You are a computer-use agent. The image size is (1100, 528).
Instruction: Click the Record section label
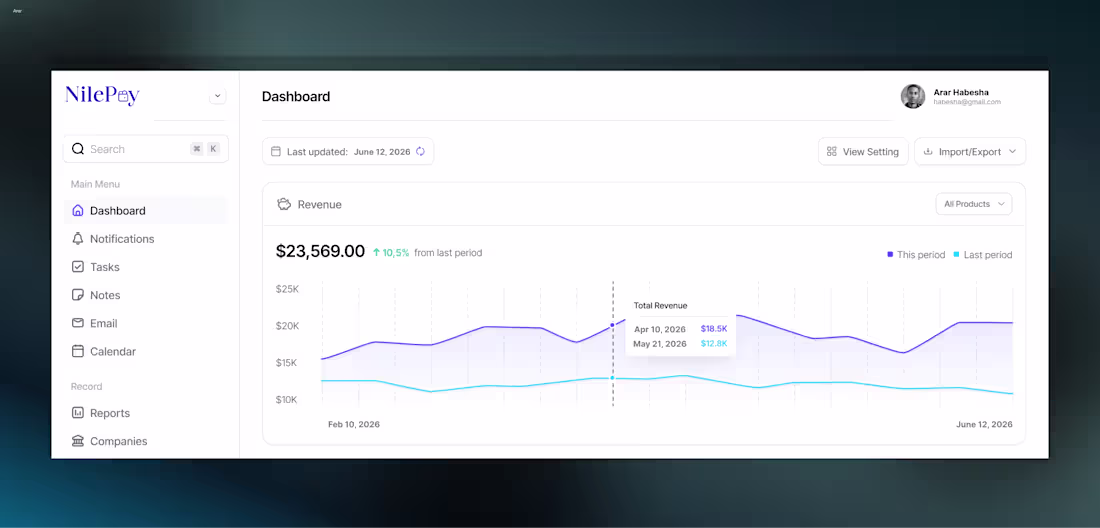(x=86, y=386)
